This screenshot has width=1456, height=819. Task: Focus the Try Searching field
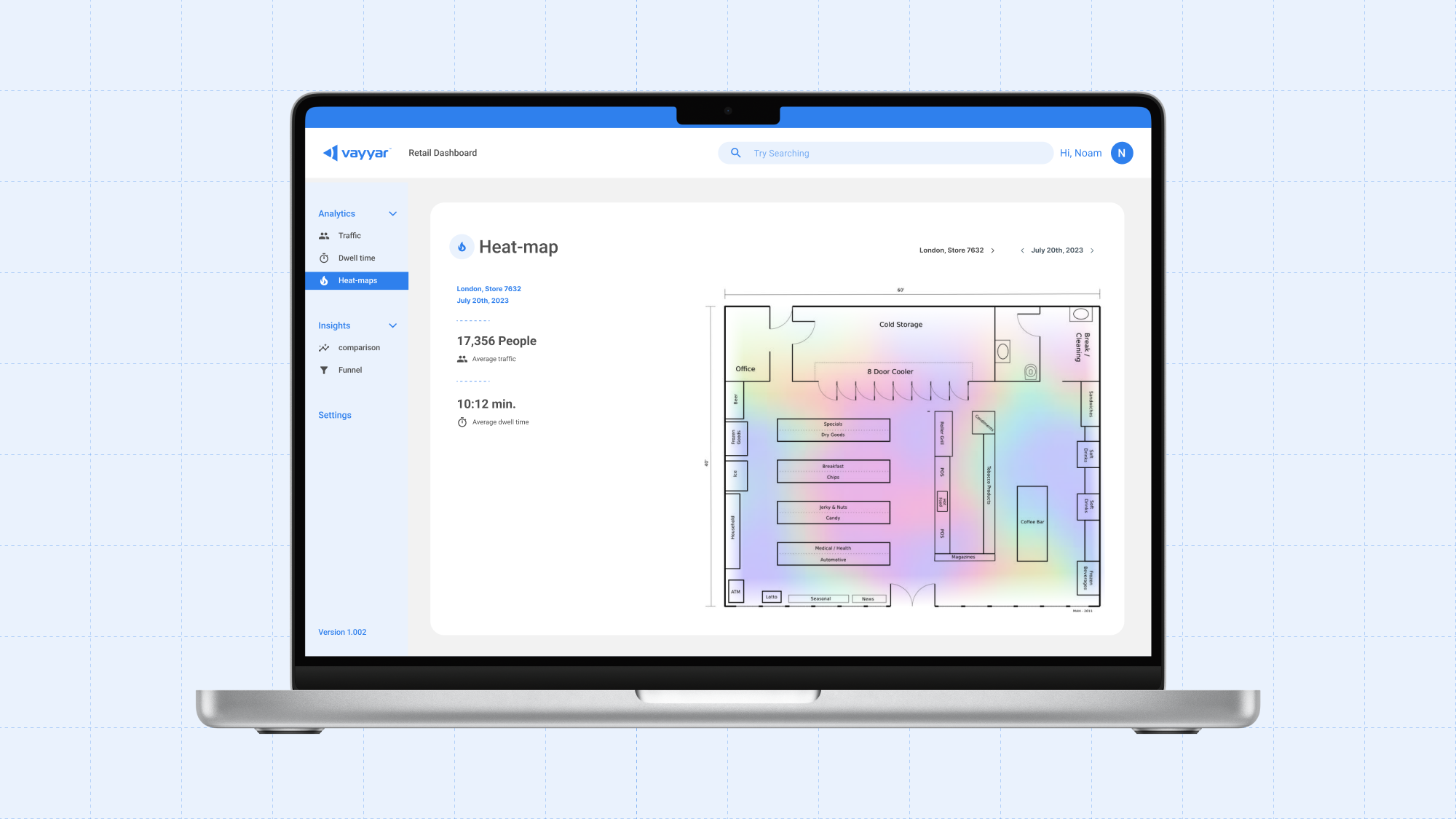pos(886,153)
